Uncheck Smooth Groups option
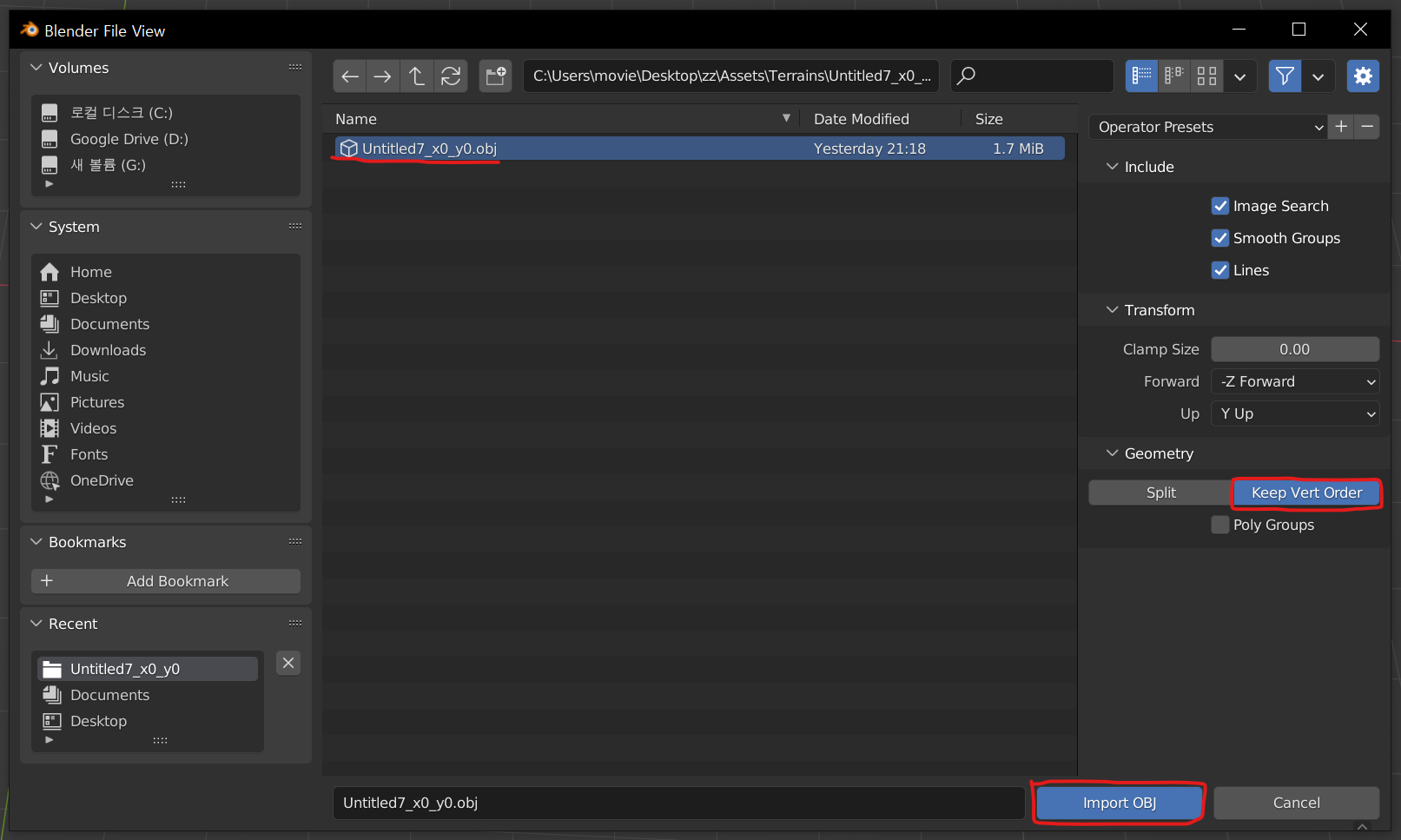This screenshot has height=840, width=1401. tap(1220, 238)
